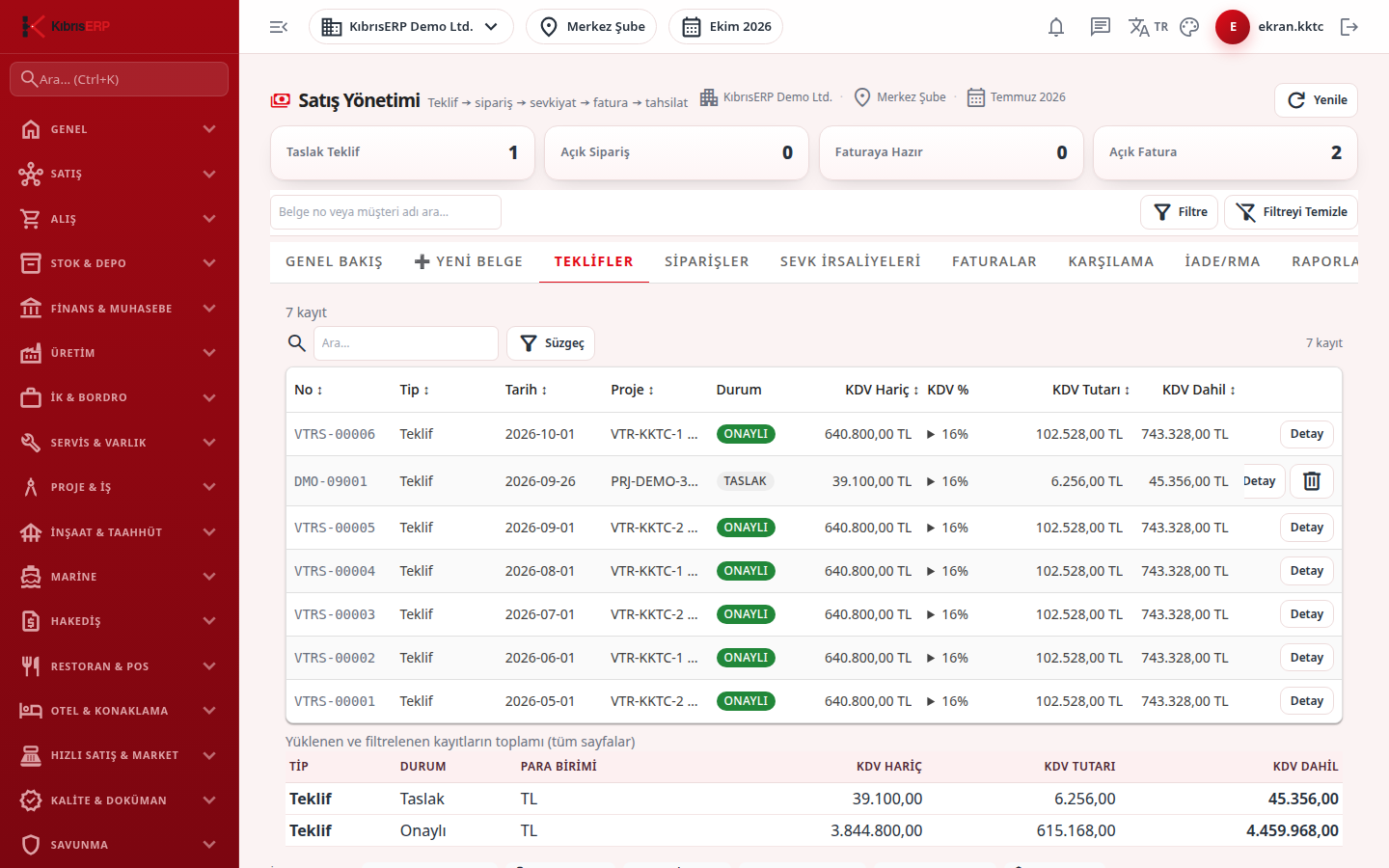Image resolution: width=1389 pixels, height=868 pixels.
Task: Open the messages chat icon
Action: [1101, 27]
